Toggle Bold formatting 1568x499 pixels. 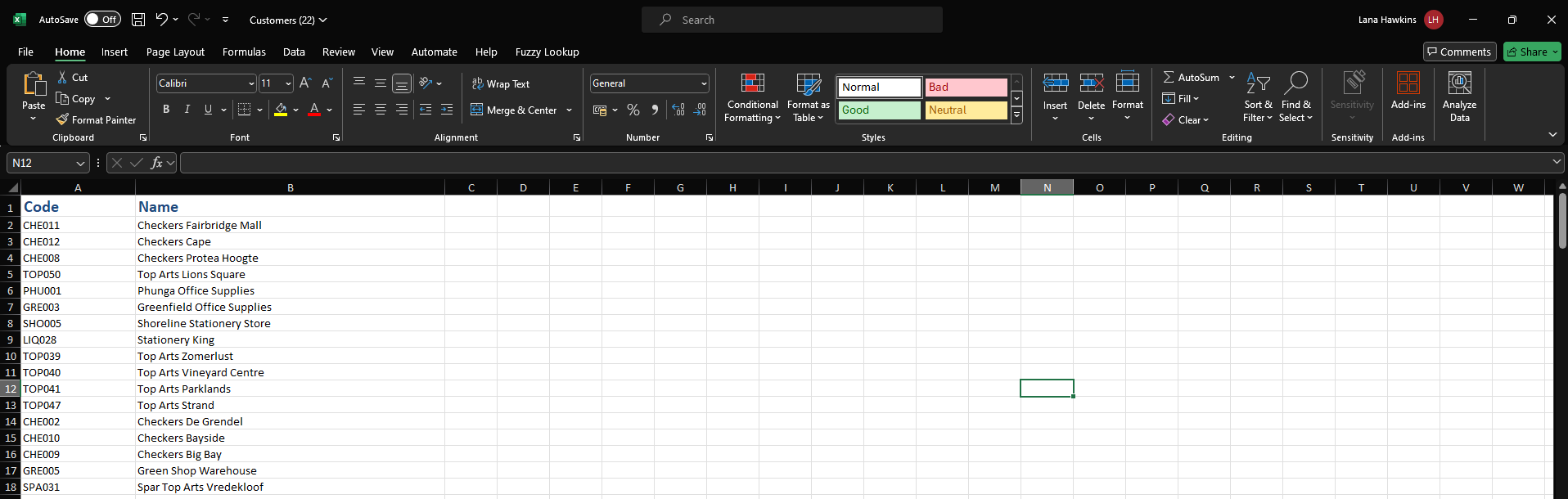[x=166, y=110]
